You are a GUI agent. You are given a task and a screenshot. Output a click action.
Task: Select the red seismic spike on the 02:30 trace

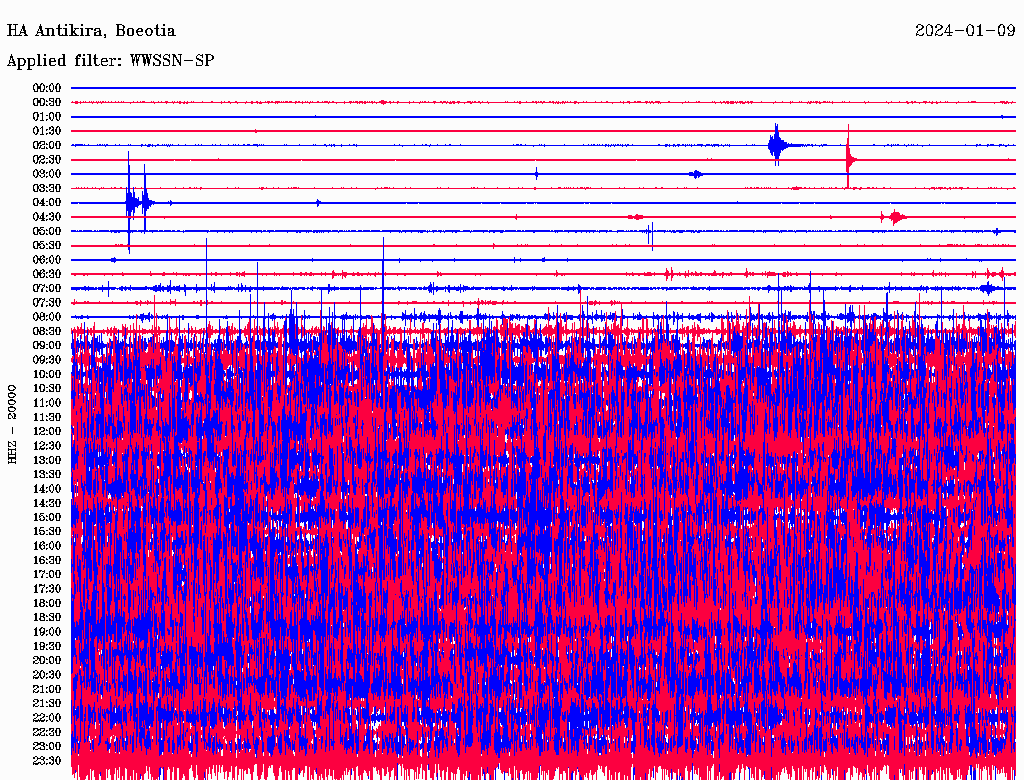click(x=849, y=159)
